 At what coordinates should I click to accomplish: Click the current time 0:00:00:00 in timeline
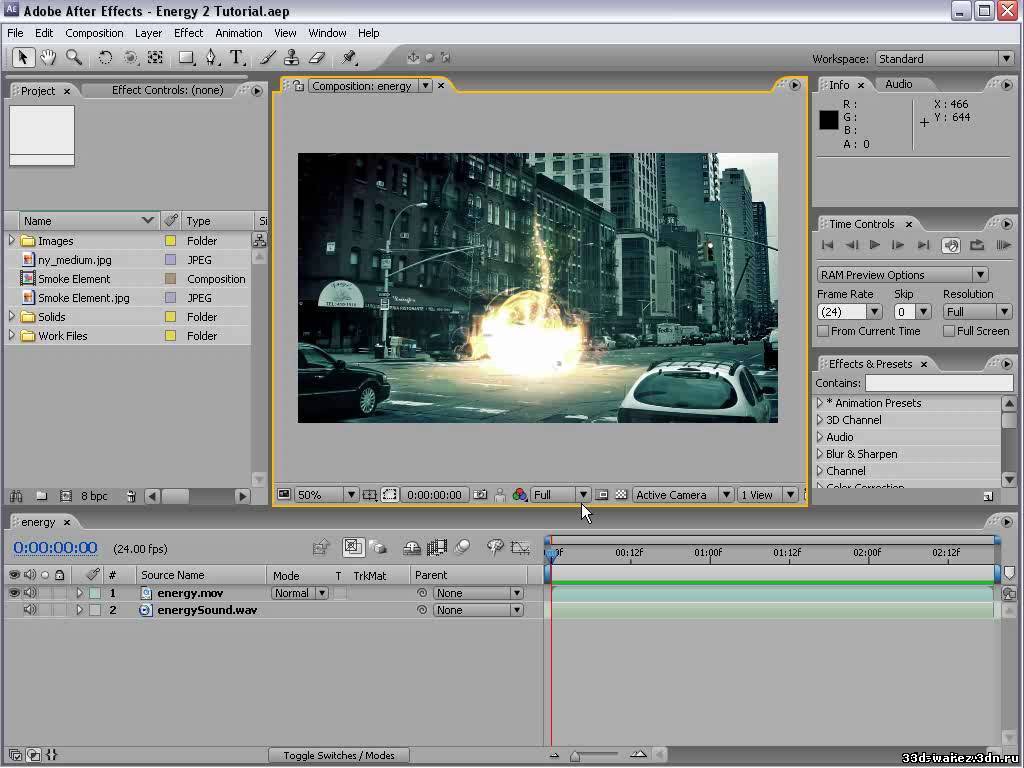click(x=56, y=548)
